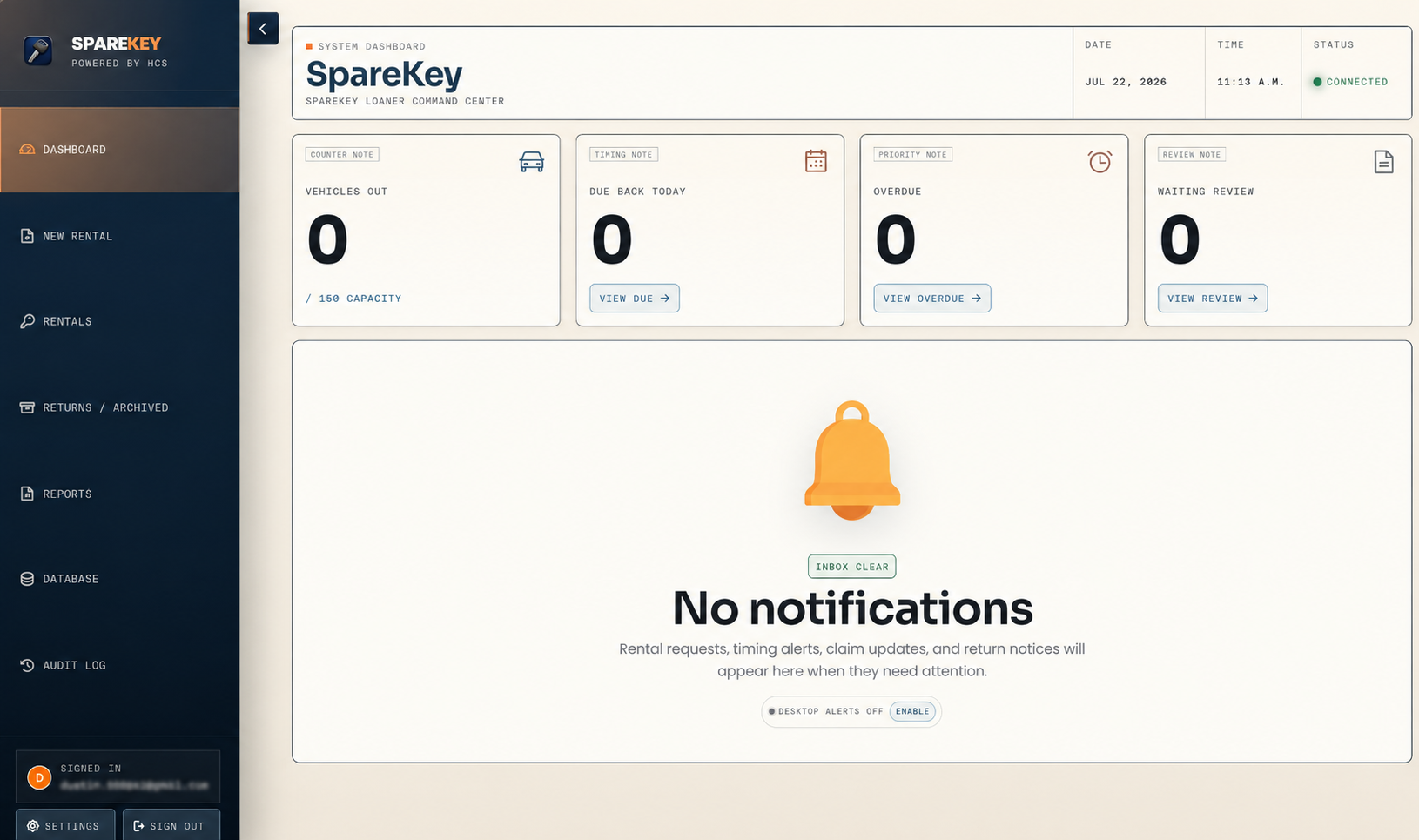Image resolution: width=1419 pixels, height=840 pixels.
Task: Click the Overdue count zero
Action: [896, 239]
